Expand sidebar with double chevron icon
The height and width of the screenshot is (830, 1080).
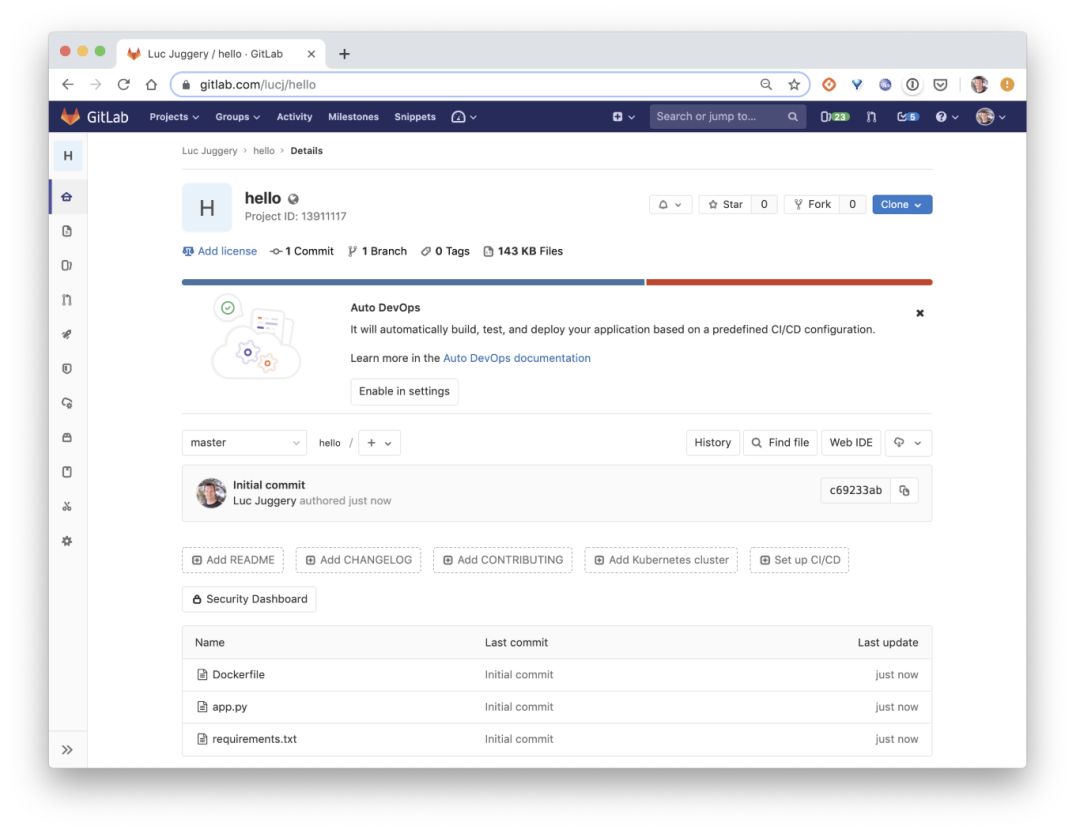coord(67,749)
